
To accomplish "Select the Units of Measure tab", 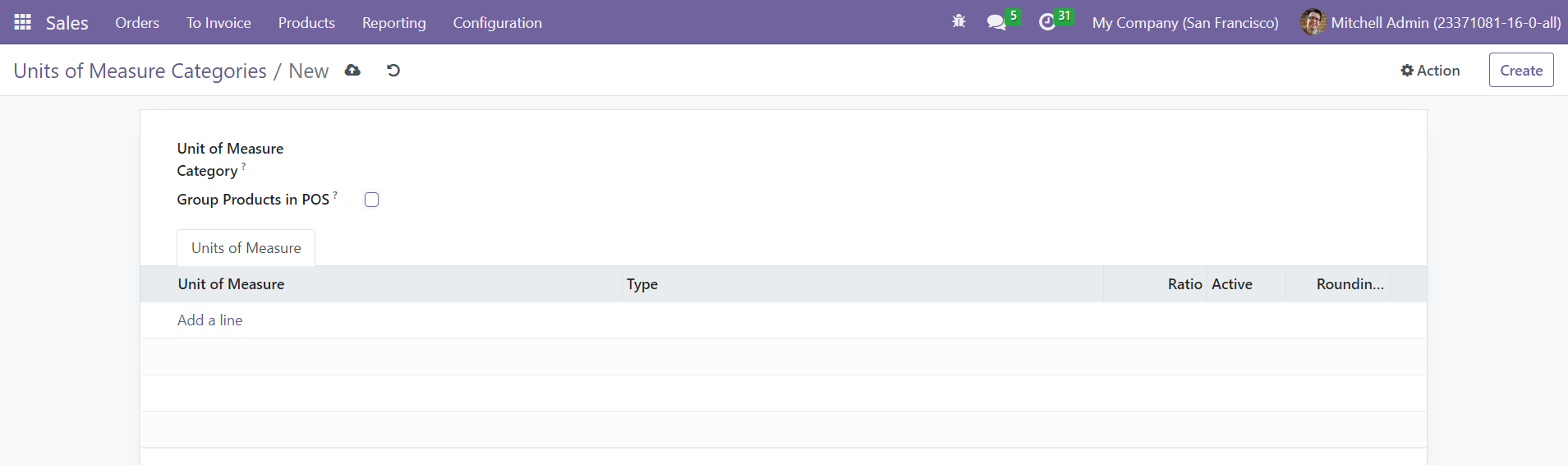I will tap(246, 248).
